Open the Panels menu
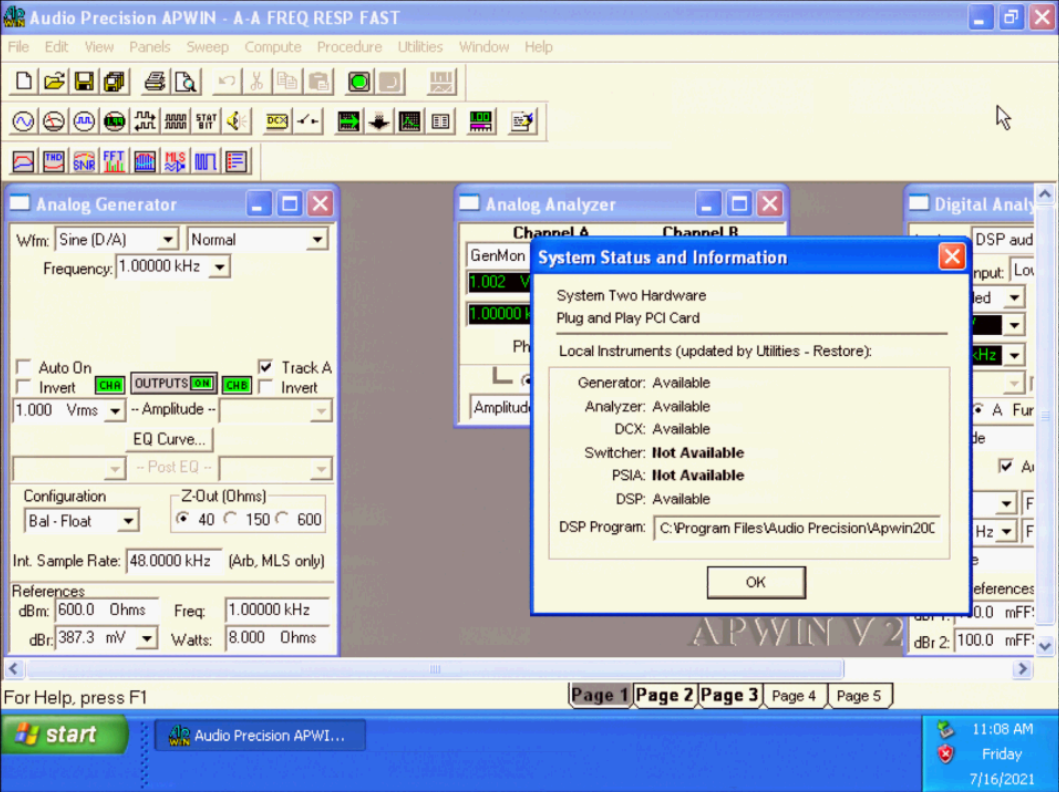 (150, 47)
